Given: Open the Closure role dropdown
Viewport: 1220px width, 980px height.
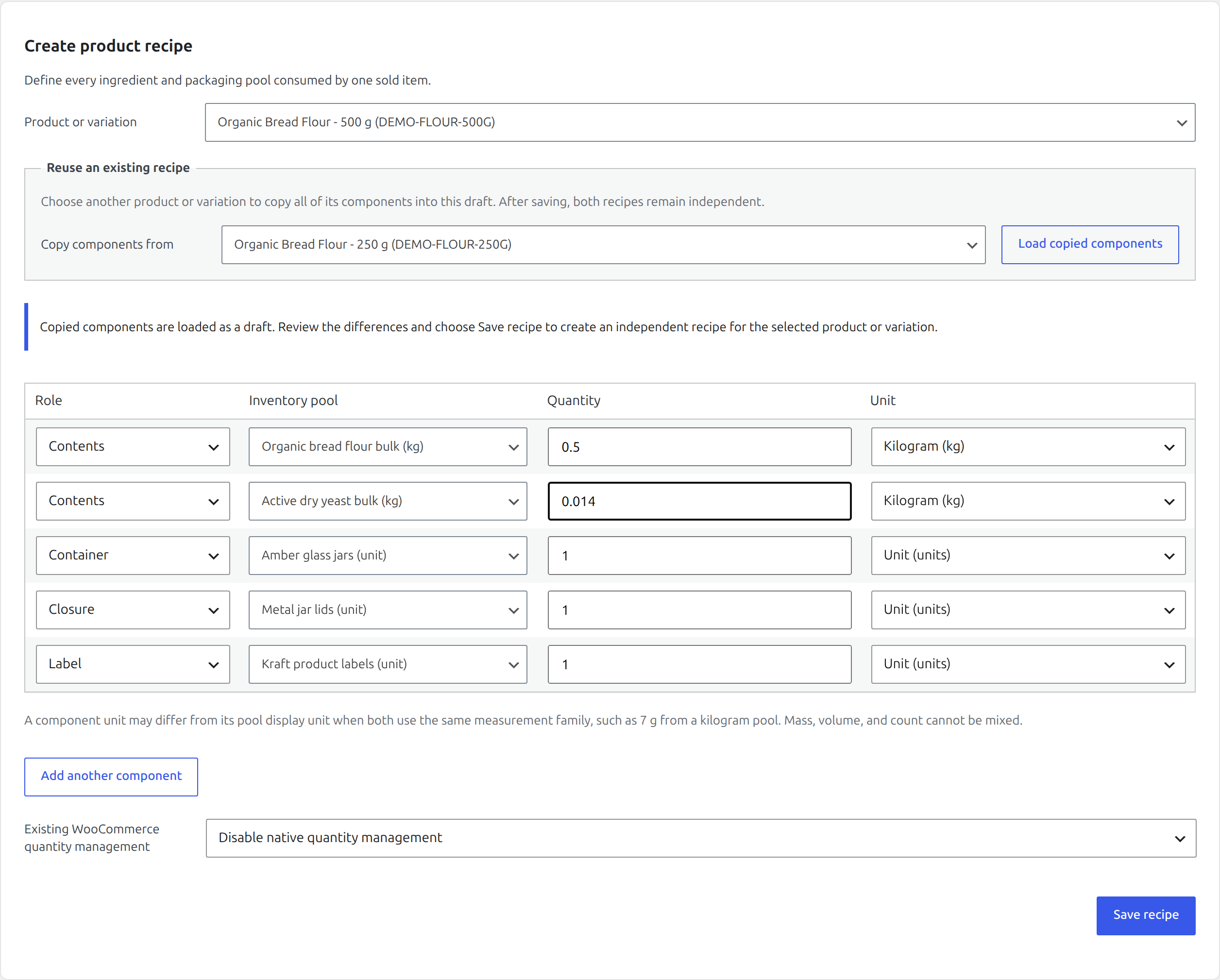Looking at the screenshot, I should click(x=133, y=609).
